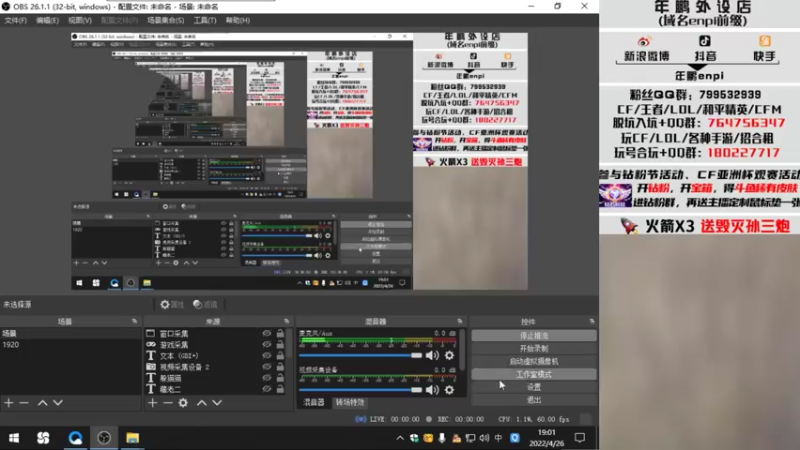Screen dimensions: 800x450
Task: Open source properties gear (属性) in source toolbar
Action: point(171,305)
